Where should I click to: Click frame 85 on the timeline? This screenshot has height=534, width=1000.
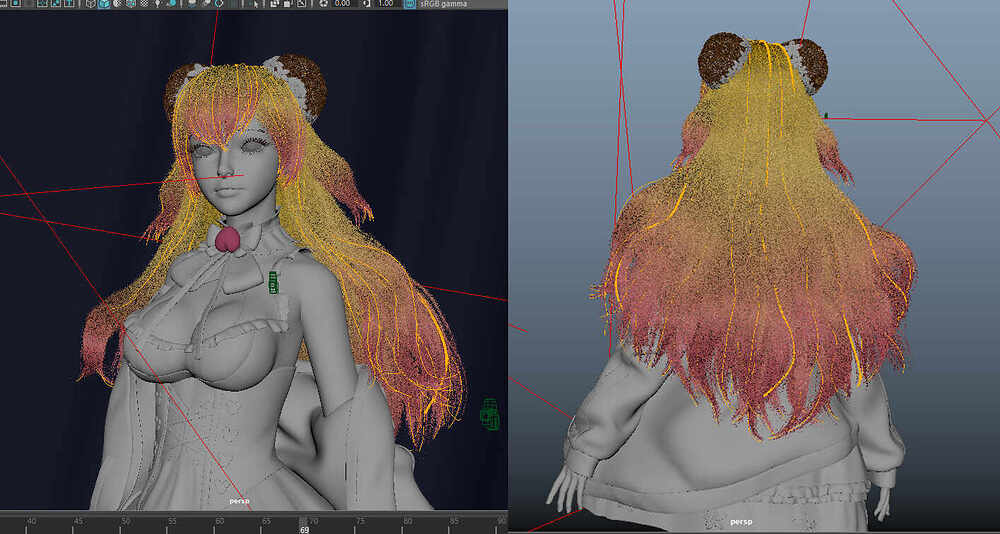tap(454, 521)
